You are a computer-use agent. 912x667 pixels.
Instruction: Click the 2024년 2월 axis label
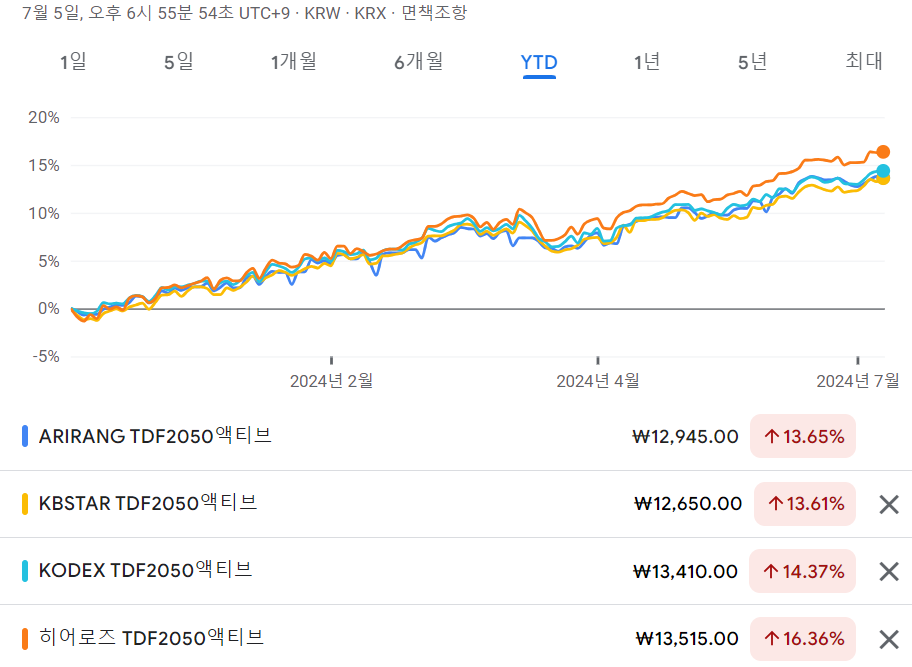[332, 381]
